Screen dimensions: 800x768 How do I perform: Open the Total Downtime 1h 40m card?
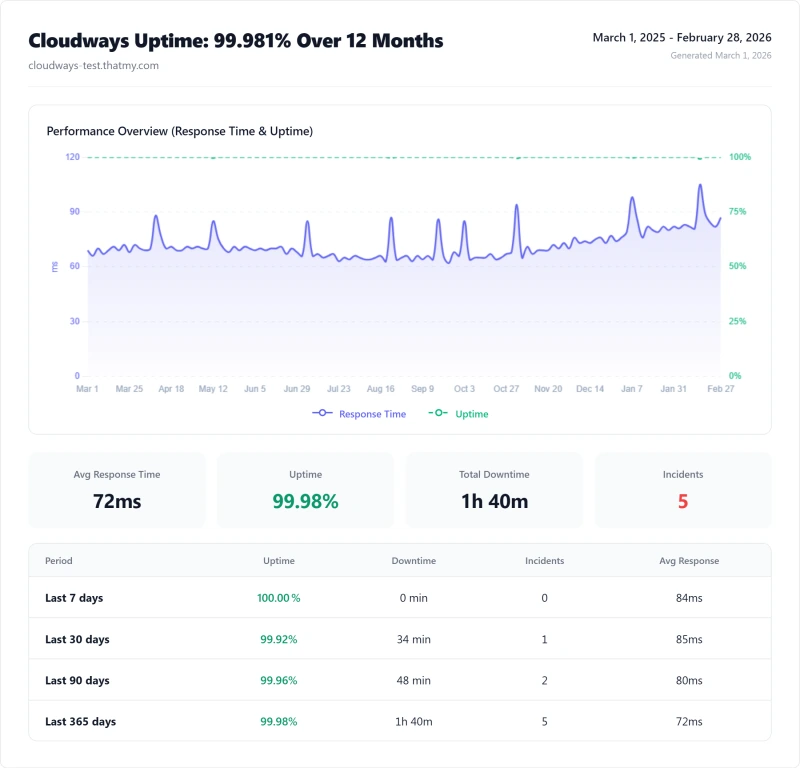[494, 490]
